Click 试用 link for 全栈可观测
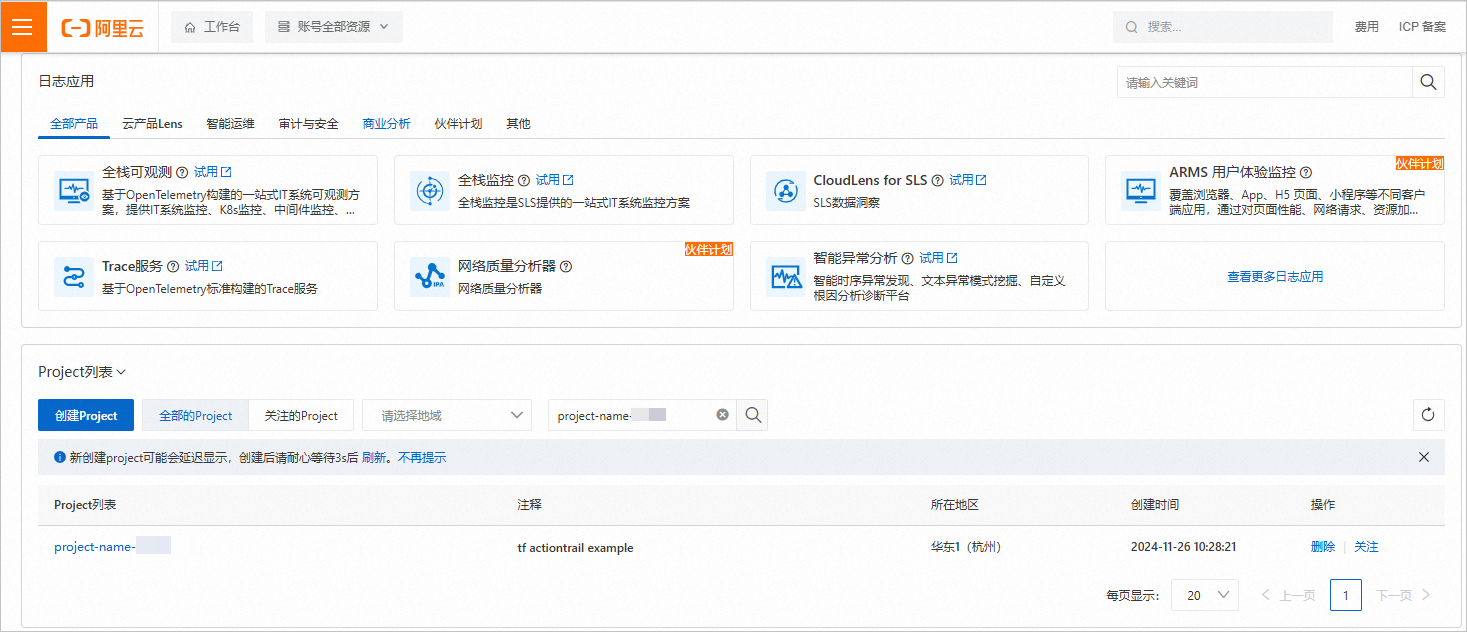This screenshot has width=1467, height=632. pos(213,173)
